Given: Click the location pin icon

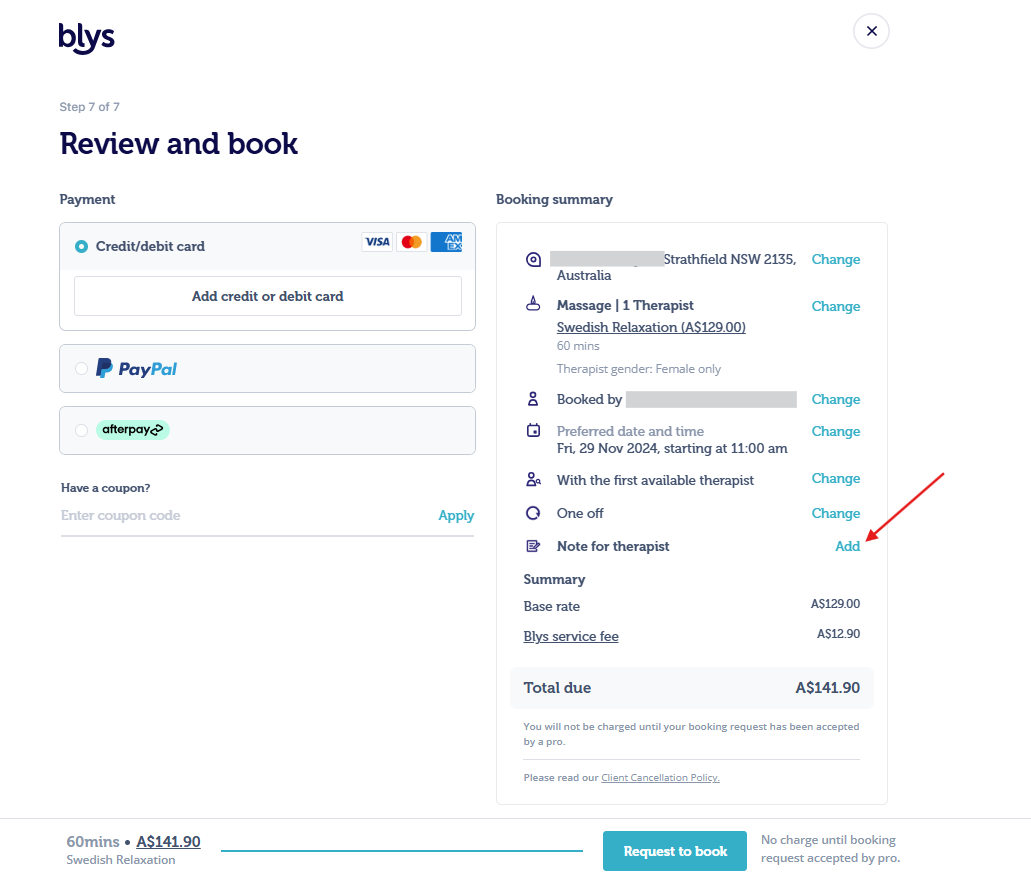Looking at the screenshot, I should [533, 260].
